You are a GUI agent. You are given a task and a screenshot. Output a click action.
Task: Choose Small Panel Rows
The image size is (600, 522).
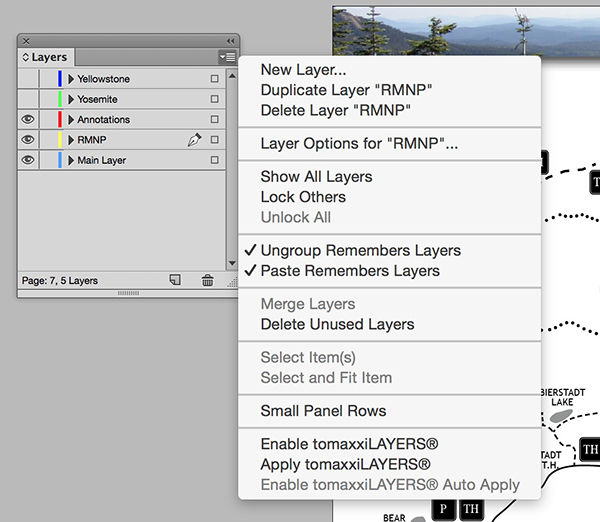coord(390,411)
